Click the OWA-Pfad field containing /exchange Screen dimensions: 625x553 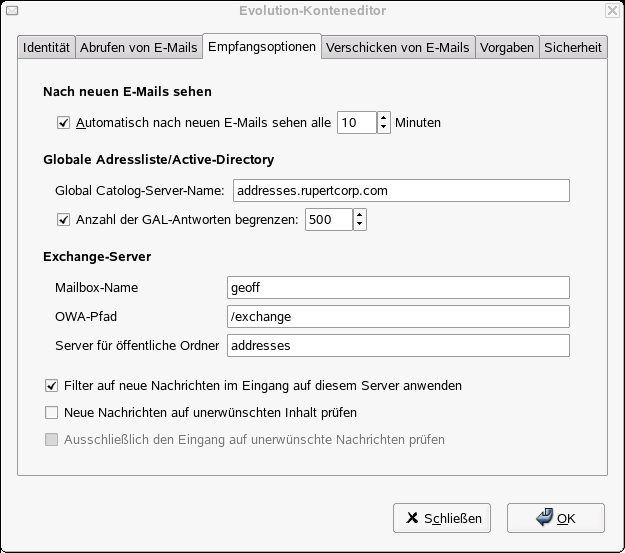pos(398,317)
